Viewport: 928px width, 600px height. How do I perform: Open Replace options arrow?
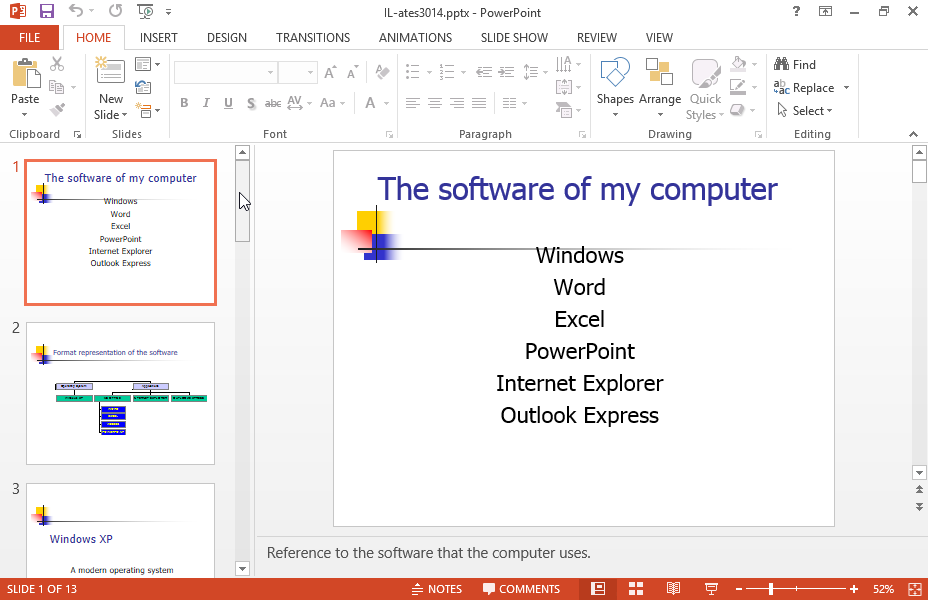coord(846,88)
